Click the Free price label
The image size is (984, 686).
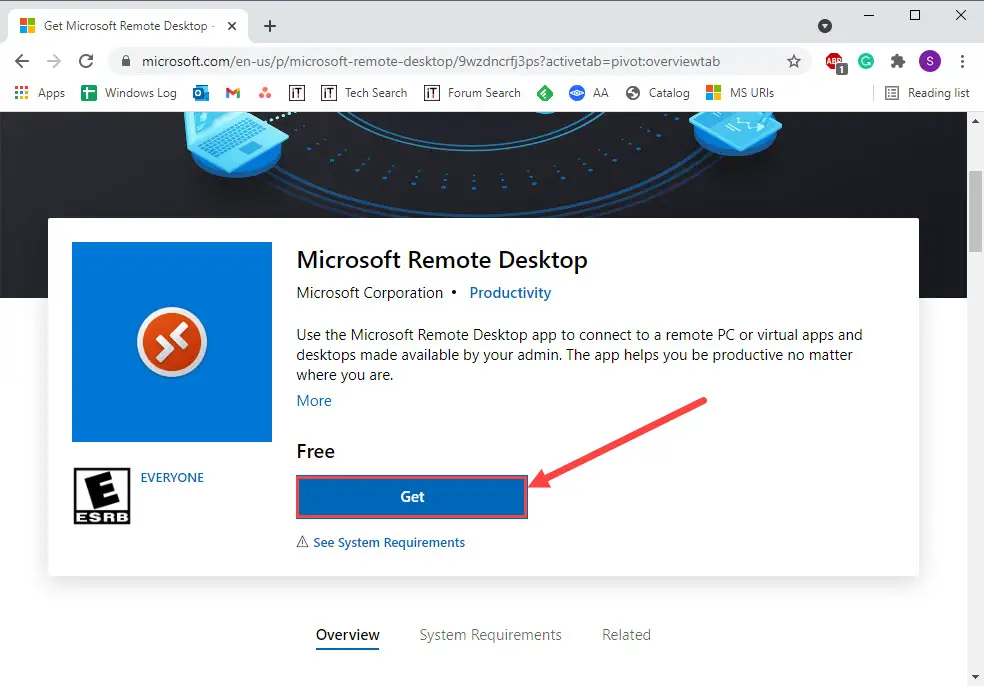[316, 451]
